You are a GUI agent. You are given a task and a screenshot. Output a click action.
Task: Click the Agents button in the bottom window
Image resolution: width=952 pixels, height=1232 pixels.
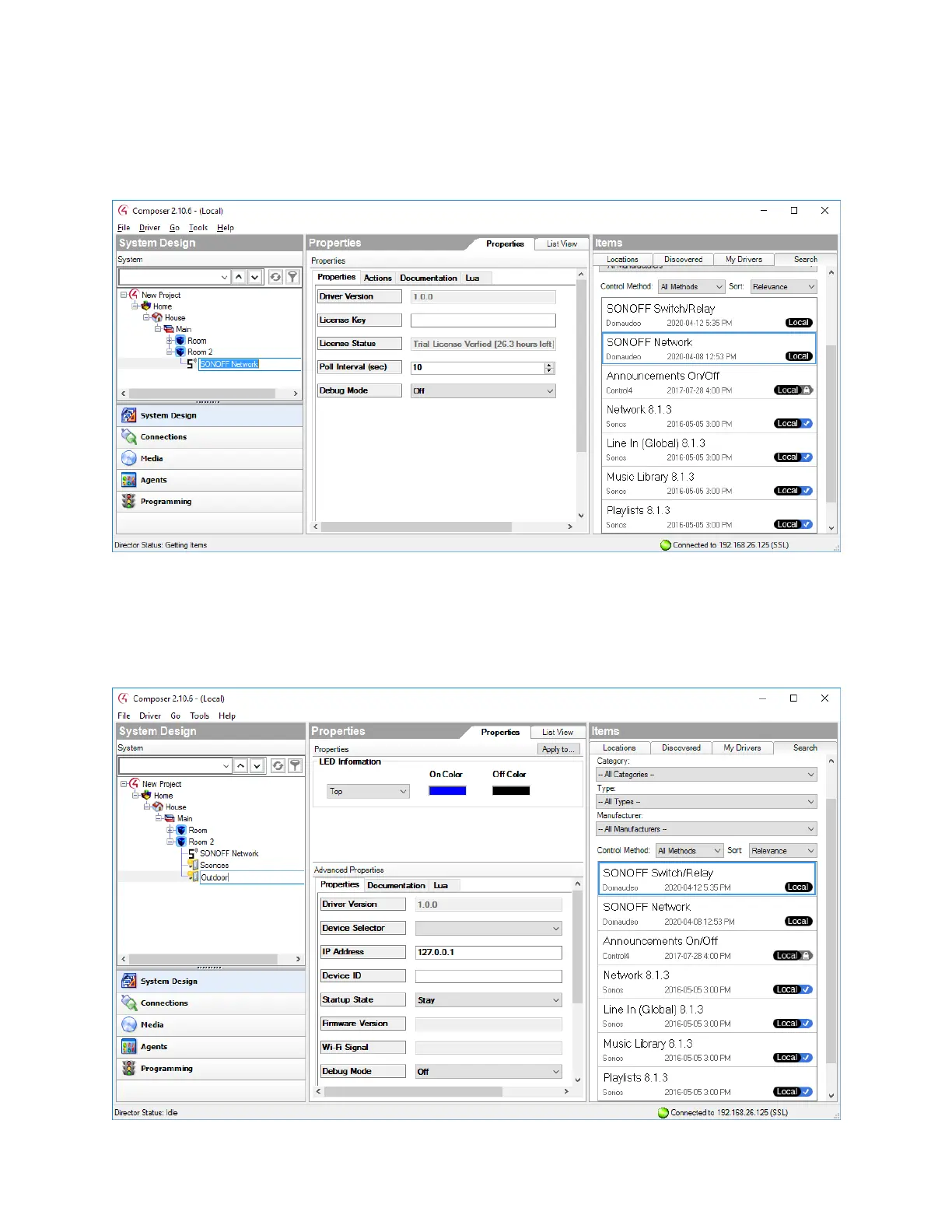pyautogui.click(x=211, y=1047)
